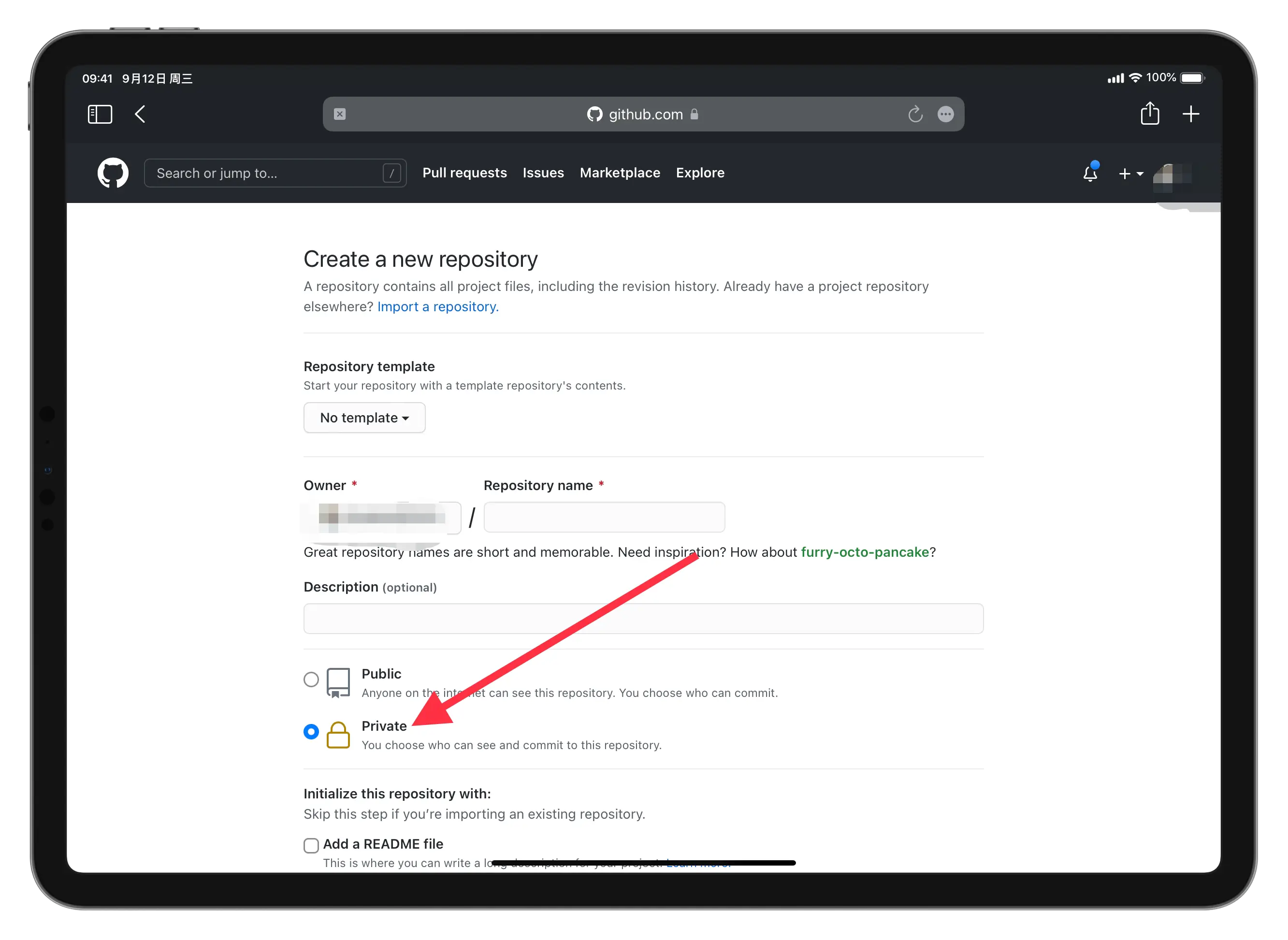
Task: Open Marketplace in the navigation
Action: coord(620,173)
